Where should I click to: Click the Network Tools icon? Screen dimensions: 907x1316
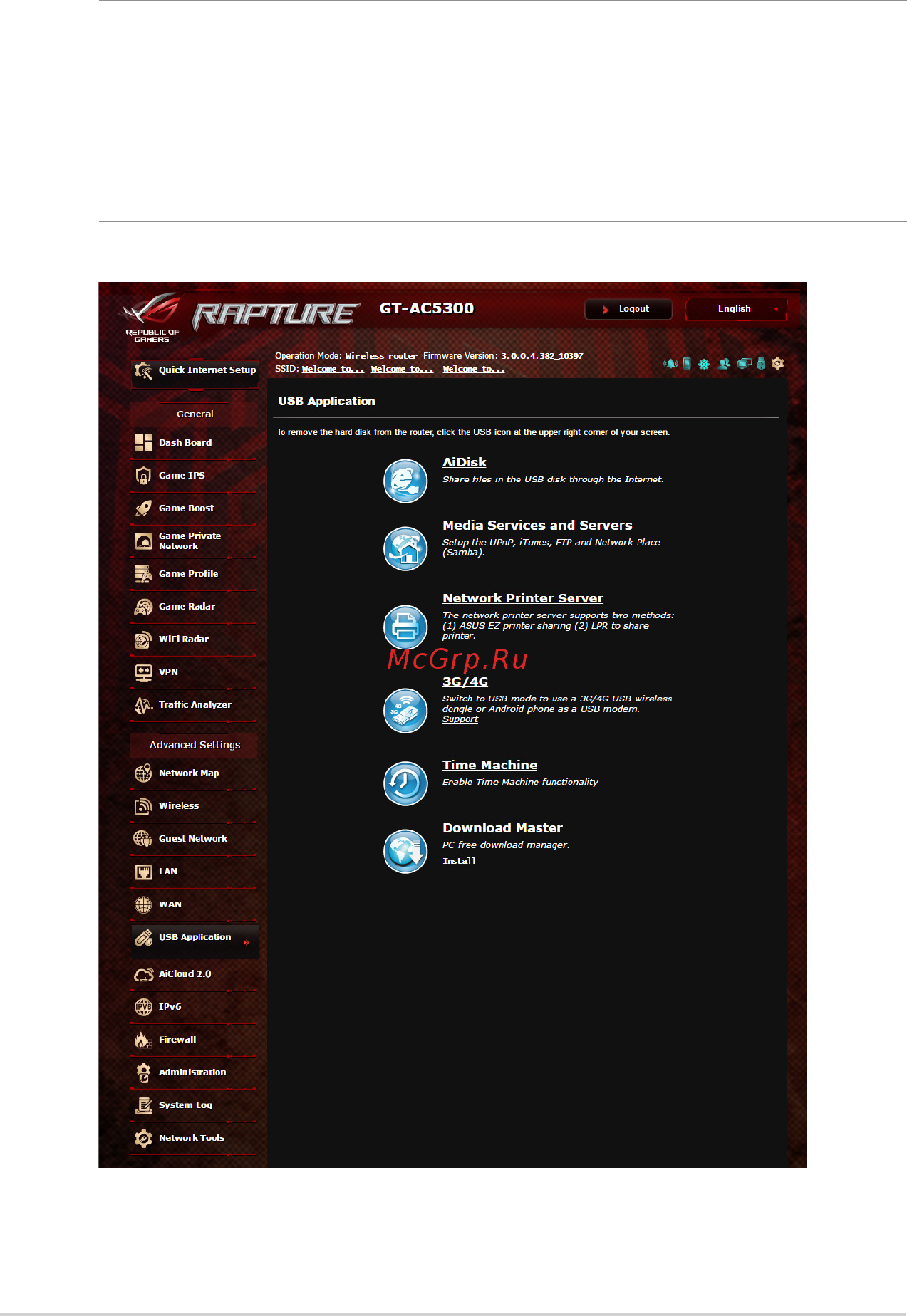click(x=143, y=1138)
